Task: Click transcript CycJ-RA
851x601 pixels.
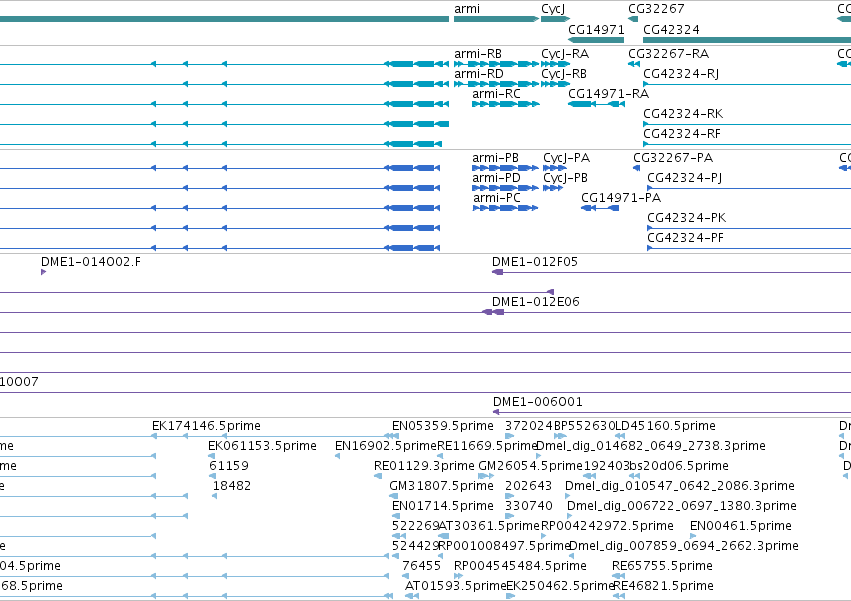Action: coord(564,54)
